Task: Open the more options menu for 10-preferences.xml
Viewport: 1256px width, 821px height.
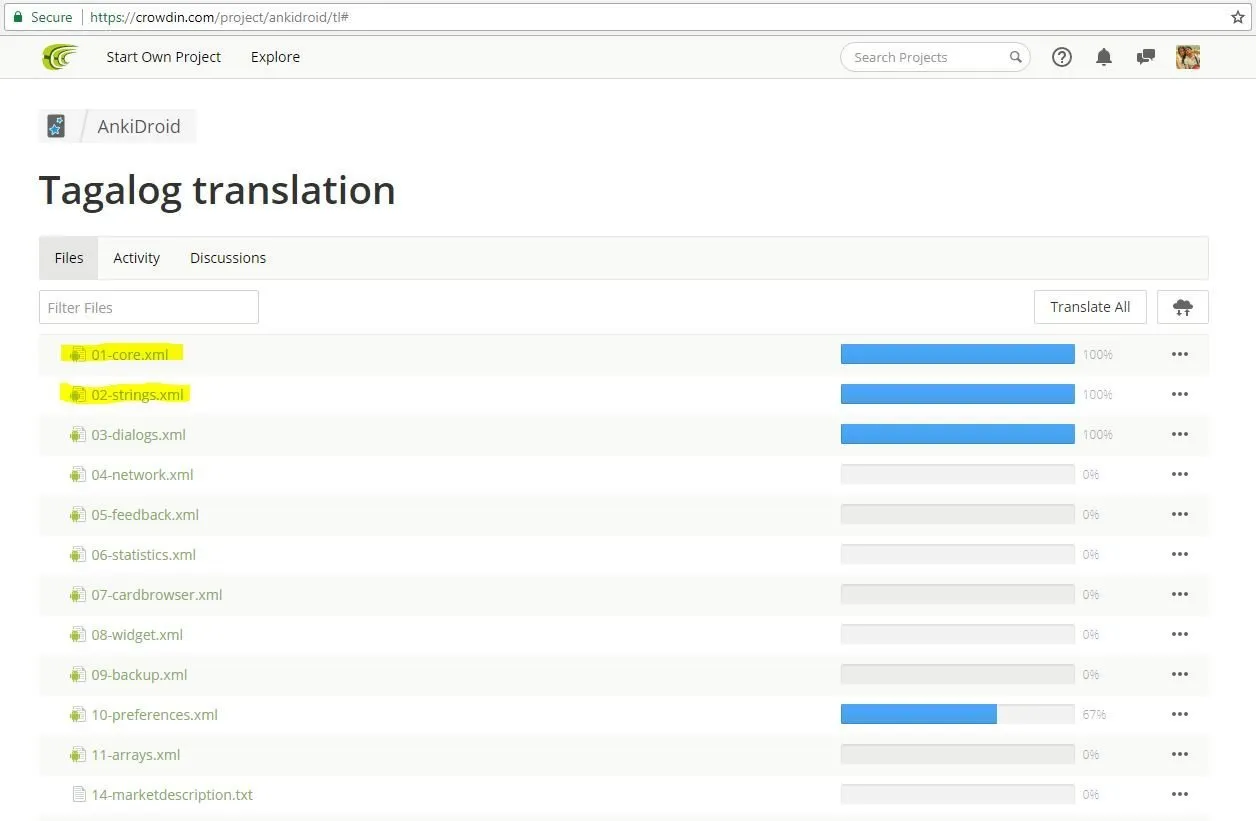Action: 1180,714
